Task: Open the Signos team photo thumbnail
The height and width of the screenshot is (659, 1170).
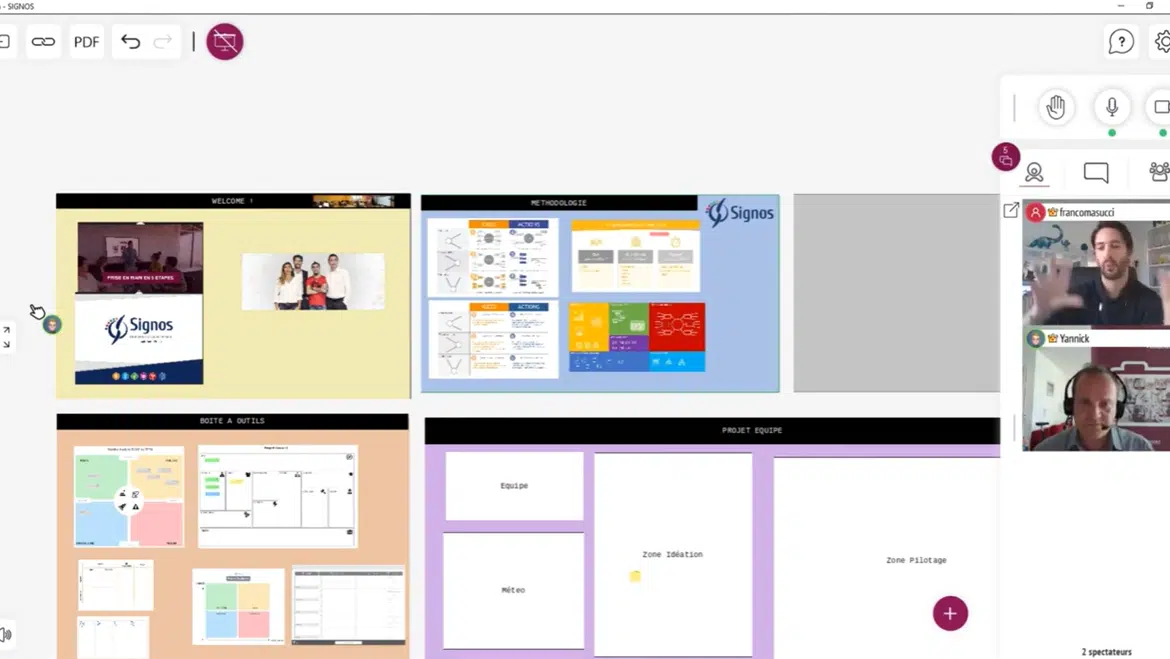Action: [x=313, y=281]
